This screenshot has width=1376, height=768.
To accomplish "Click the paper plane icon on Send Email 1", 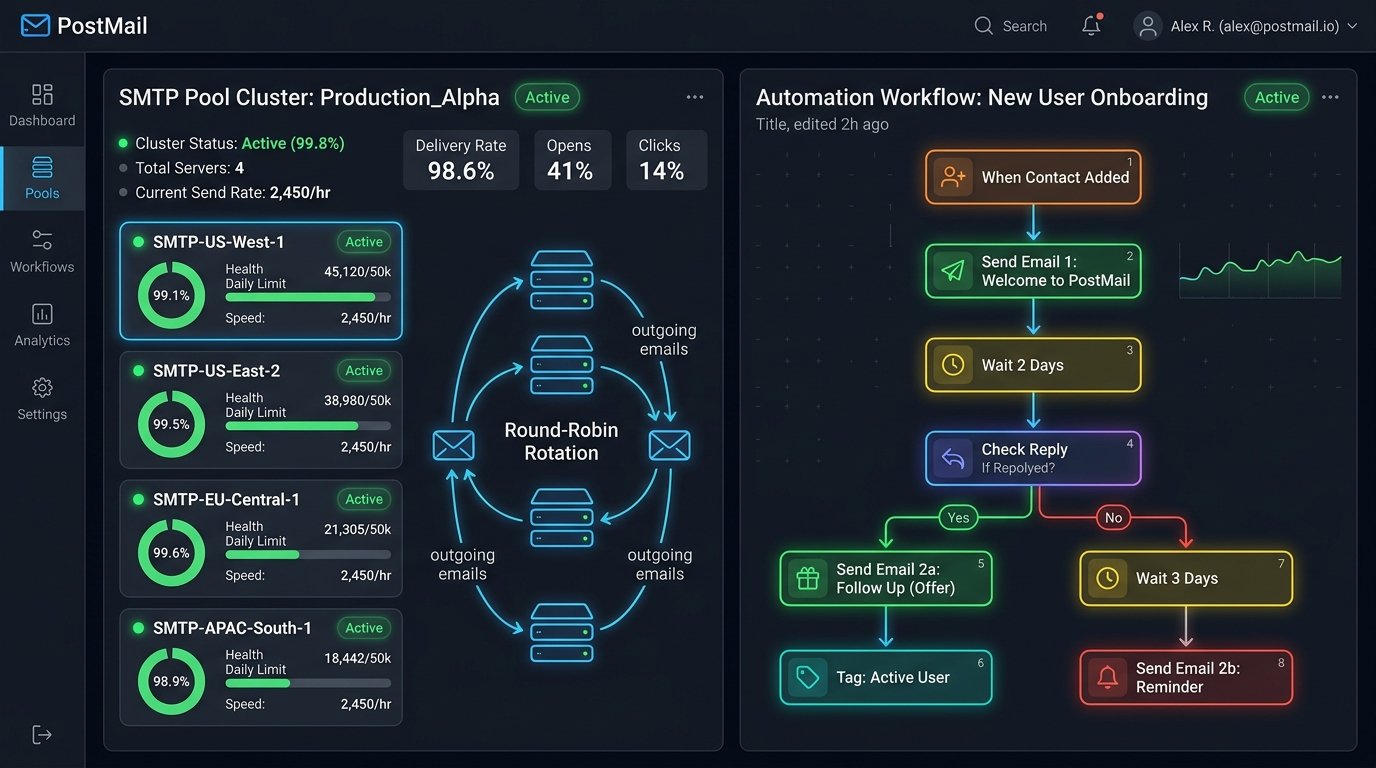I will point(953,271).
